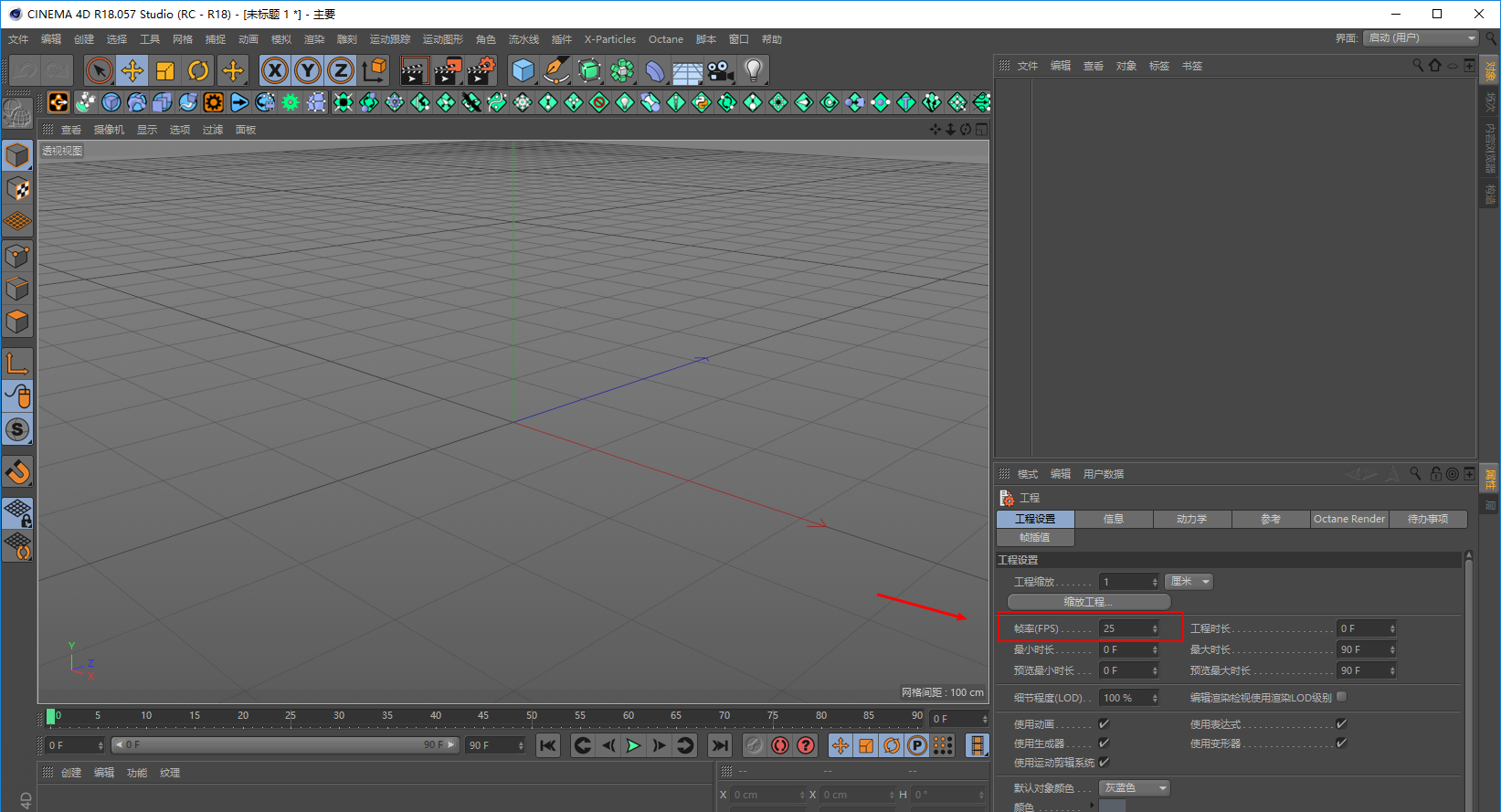Click the 细节程度(LOD) stepper arrows
The height and width of the screenshot is (812, 1501).
pyautogui.click(x=1155, y=698)
